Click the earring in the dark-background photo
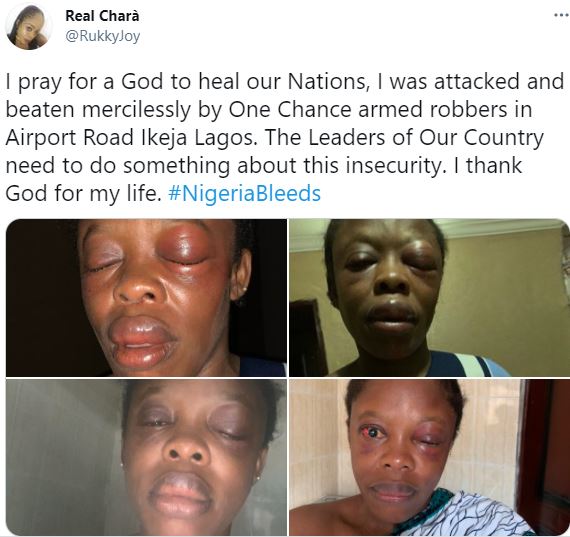Screen dimensions: 570x537 [x=244, y=289]
